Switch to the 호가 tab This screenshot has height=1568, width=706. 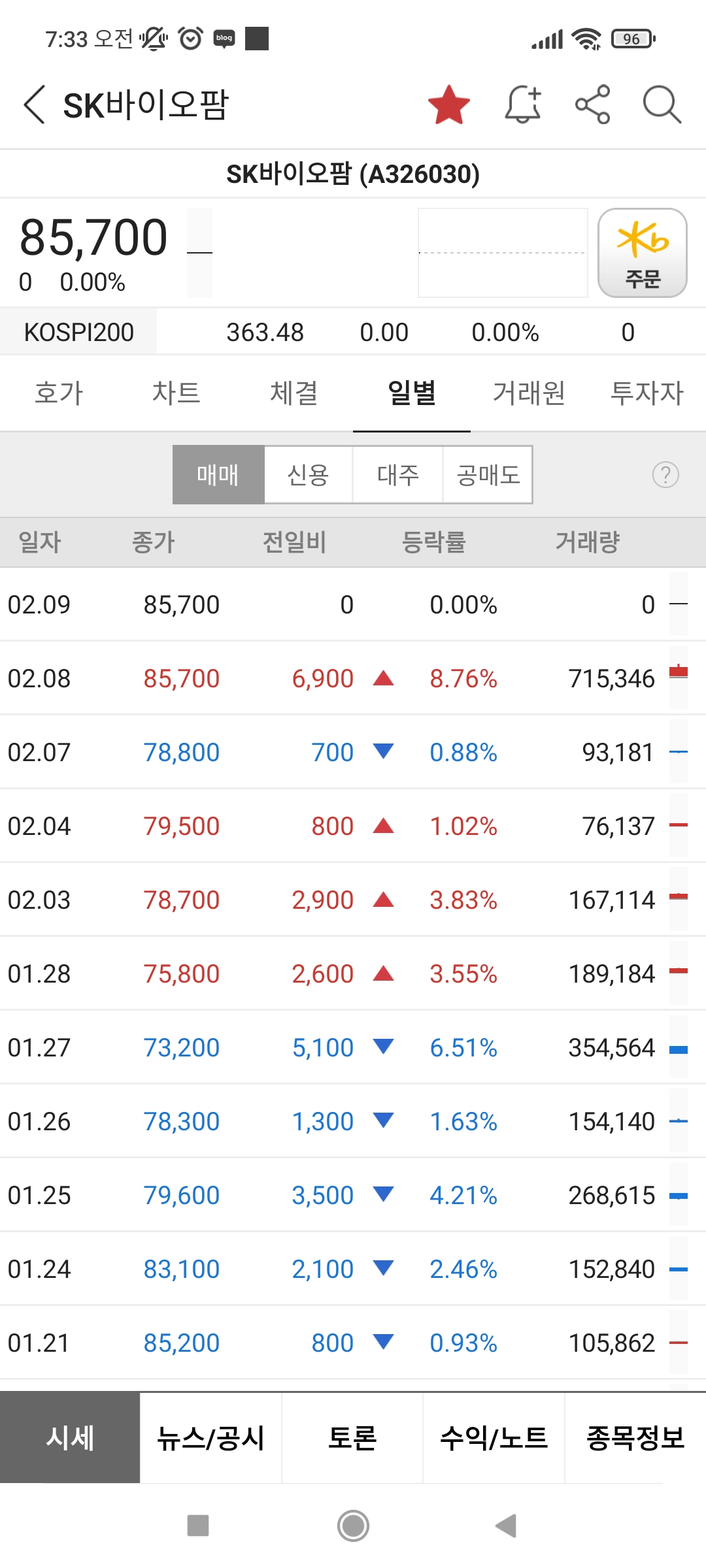click(59, 393)
